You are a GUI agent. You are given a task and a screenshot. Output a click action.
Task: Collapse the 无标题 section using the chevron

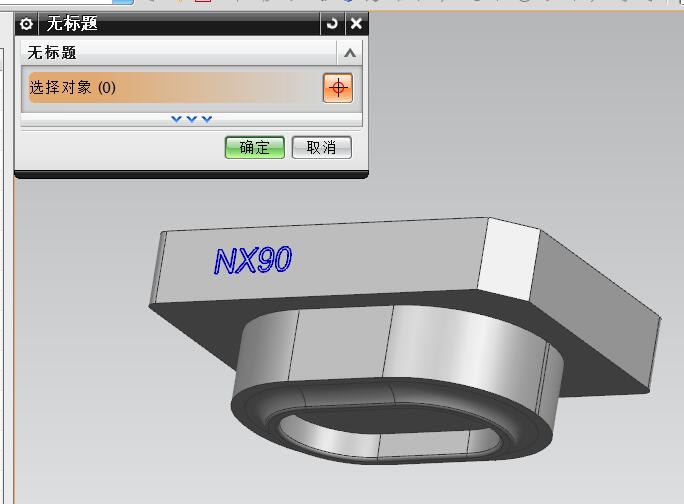[x=349, y=53]
